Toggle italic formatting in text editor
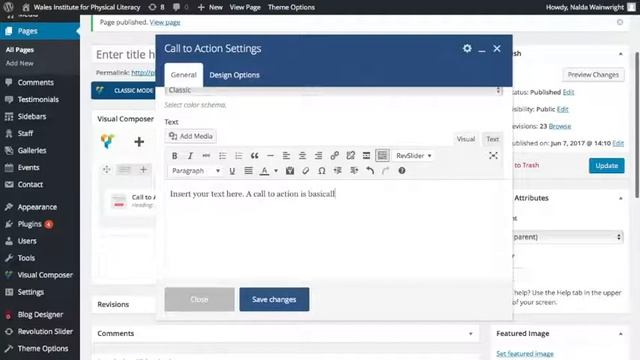The width and height of the screenshot is (640, 360). 190,156
